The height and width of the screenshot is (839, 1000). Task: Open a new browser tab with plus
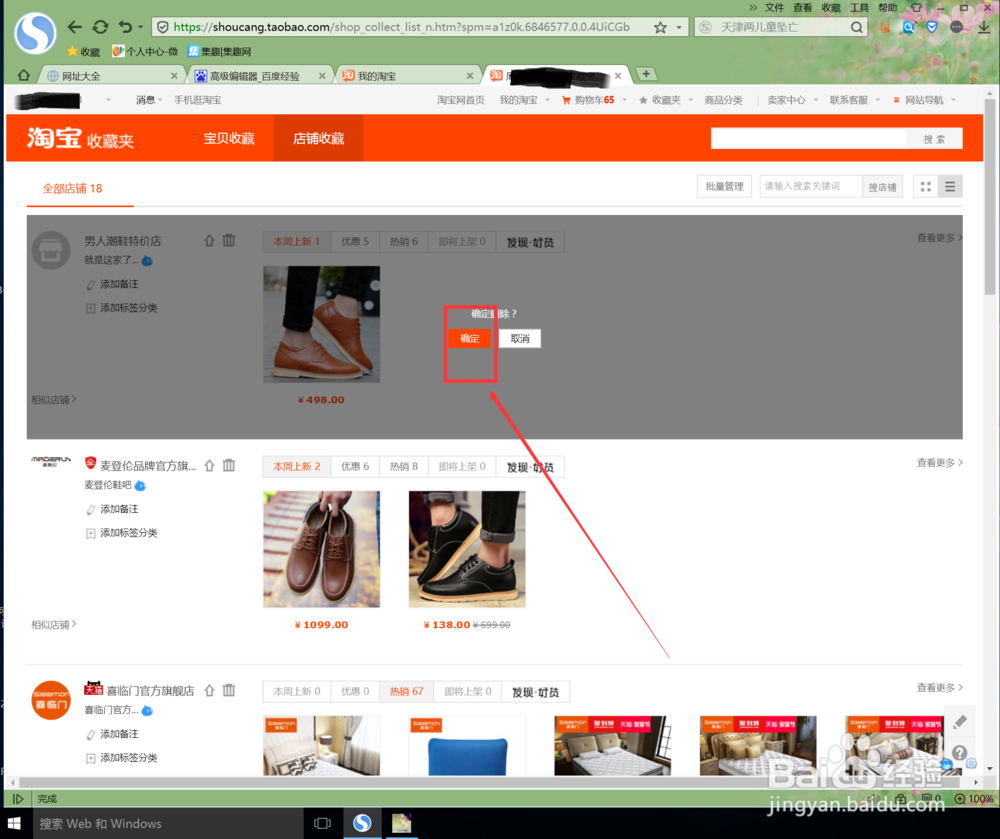point(646,74)
